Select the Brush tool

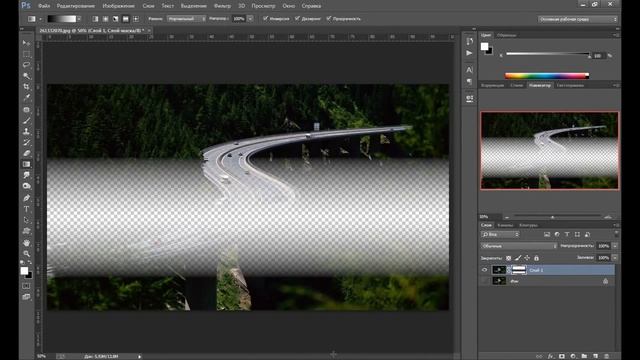point(27,121)
